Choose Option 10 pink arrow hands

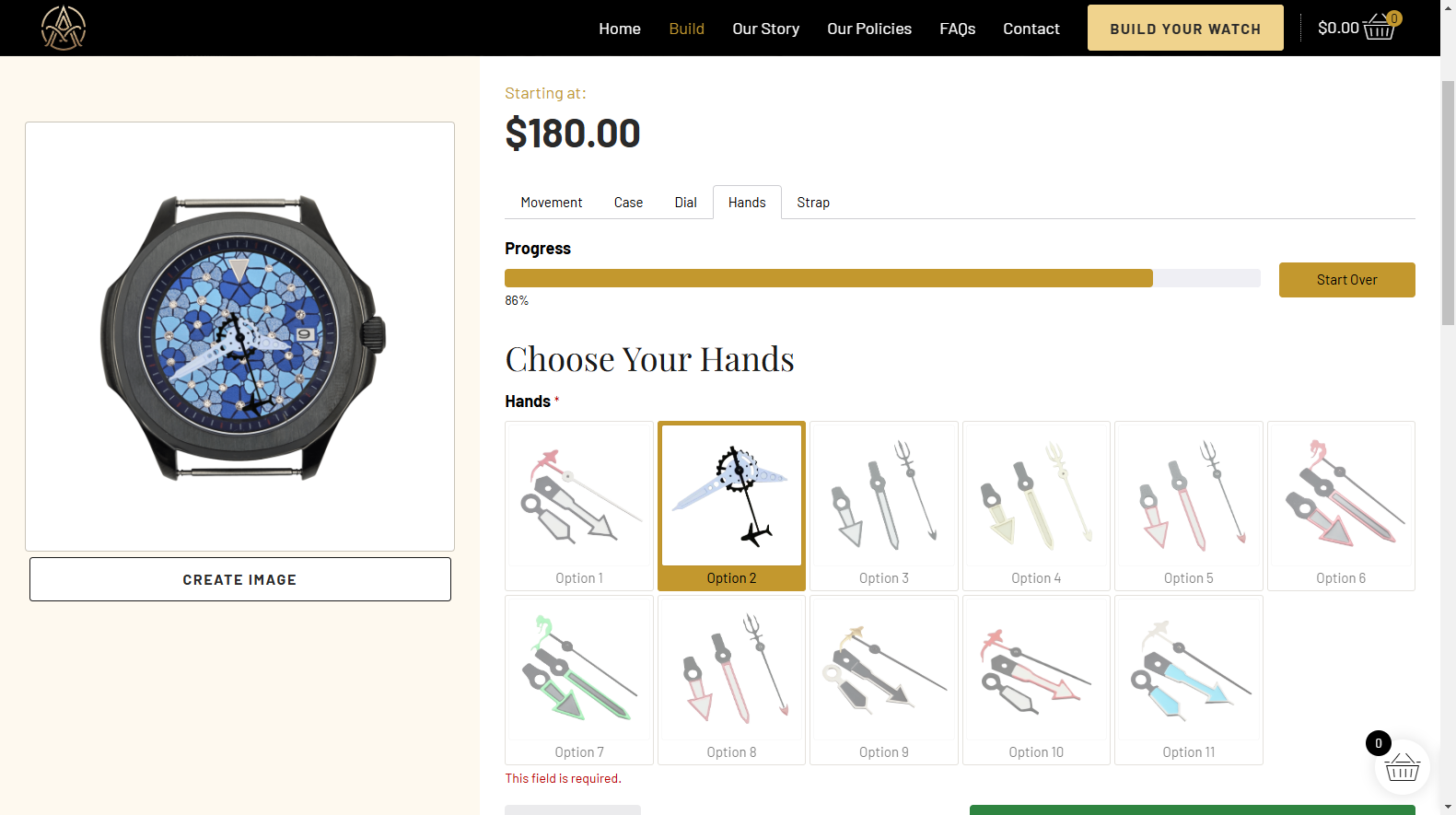pos(1036,680)
